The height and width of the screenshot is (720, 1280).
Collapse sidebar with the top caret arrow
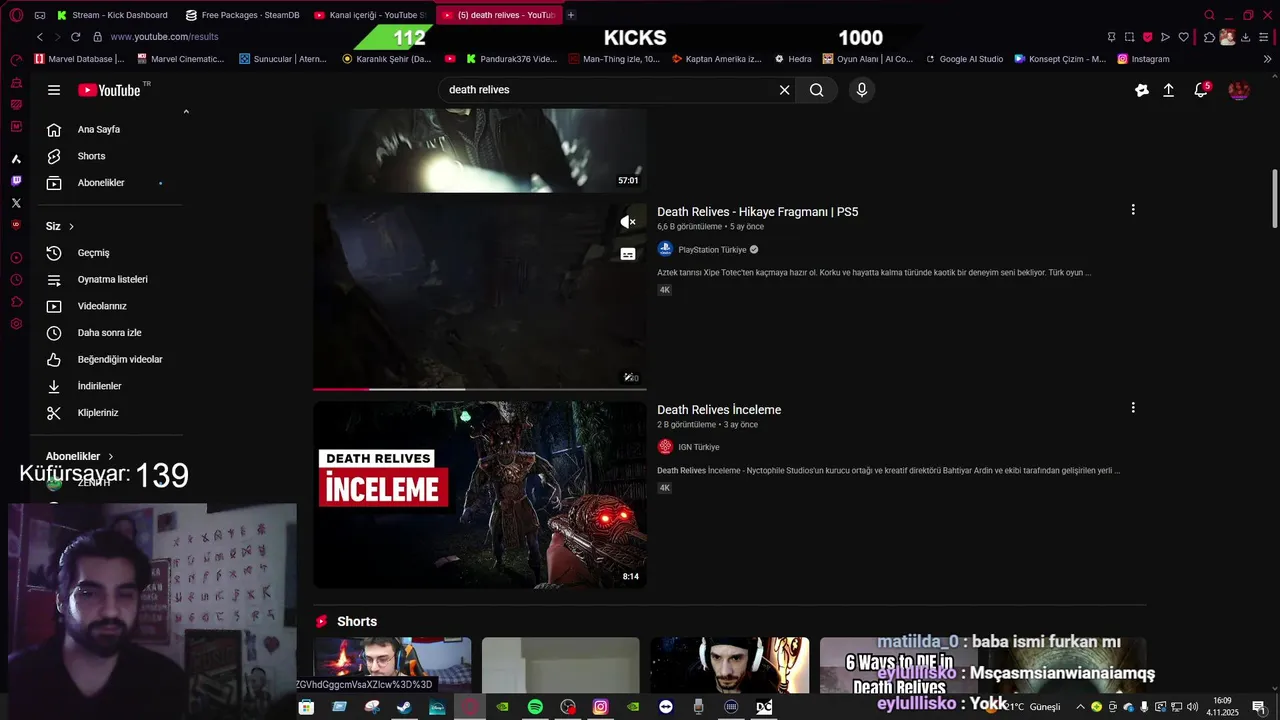coord(186,111)
